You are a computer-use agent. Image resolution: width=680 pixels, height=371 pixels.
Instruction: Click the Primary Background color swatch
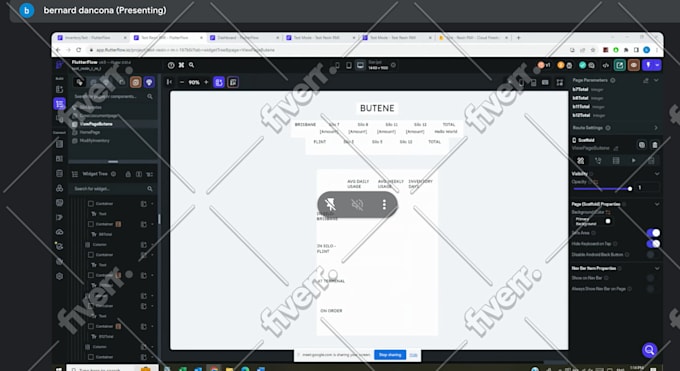608,221
